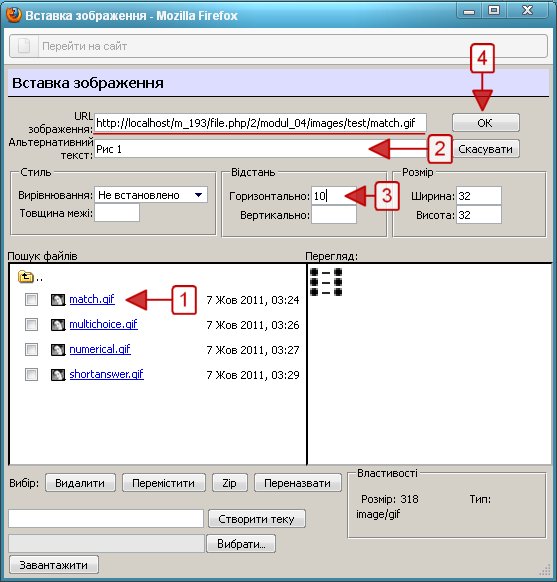Confirm with the OK button
The width and height of the screenshot is (557, 582).
pyautogui.click(x=485, y=122)
